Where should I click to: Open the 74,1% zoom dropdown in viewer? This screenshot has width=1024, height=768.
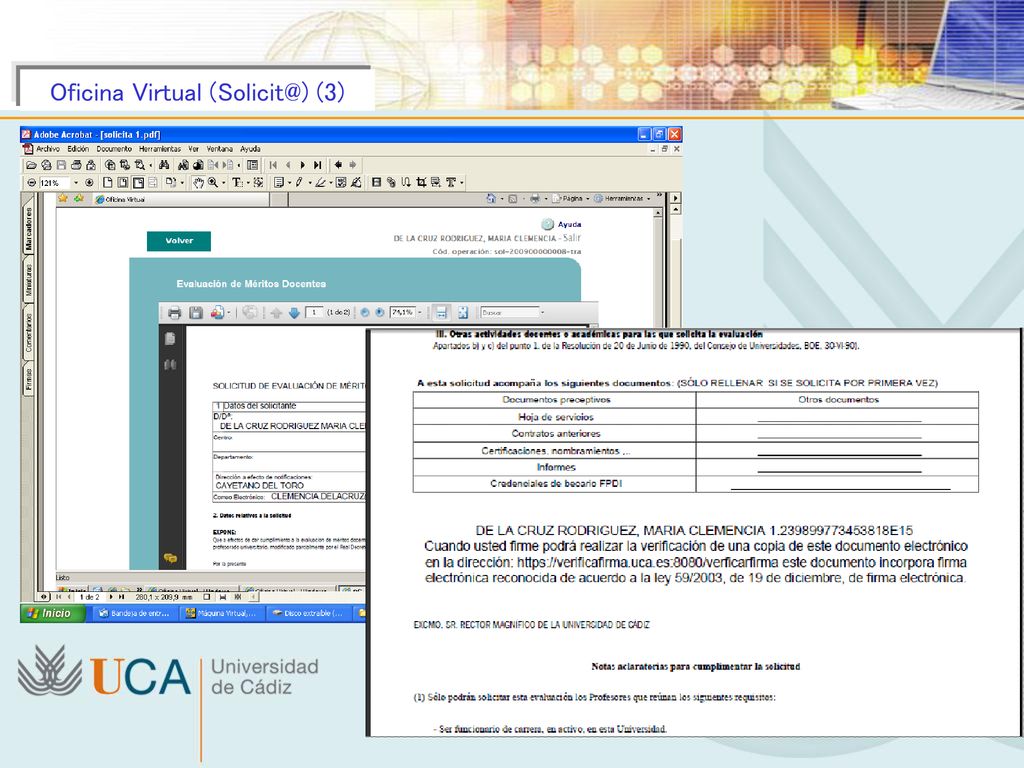420,313
